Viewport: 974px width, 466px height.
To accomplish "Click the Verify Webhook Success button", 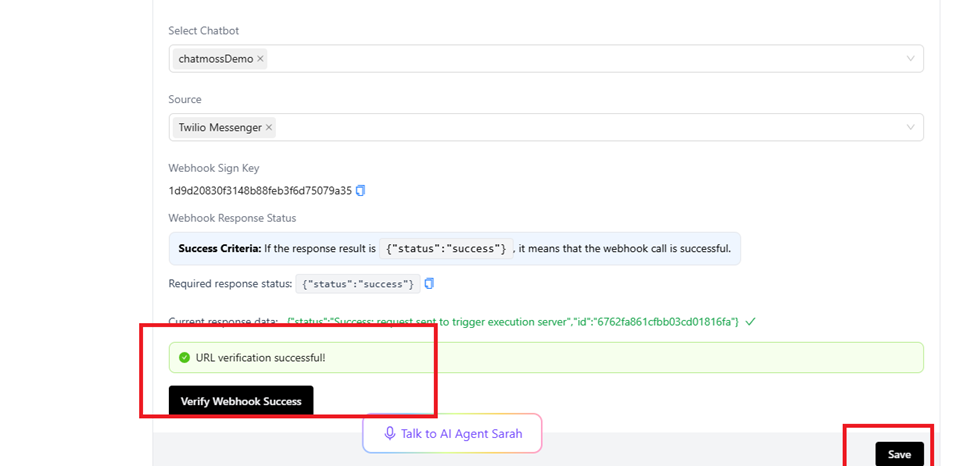I will point(241,401).
